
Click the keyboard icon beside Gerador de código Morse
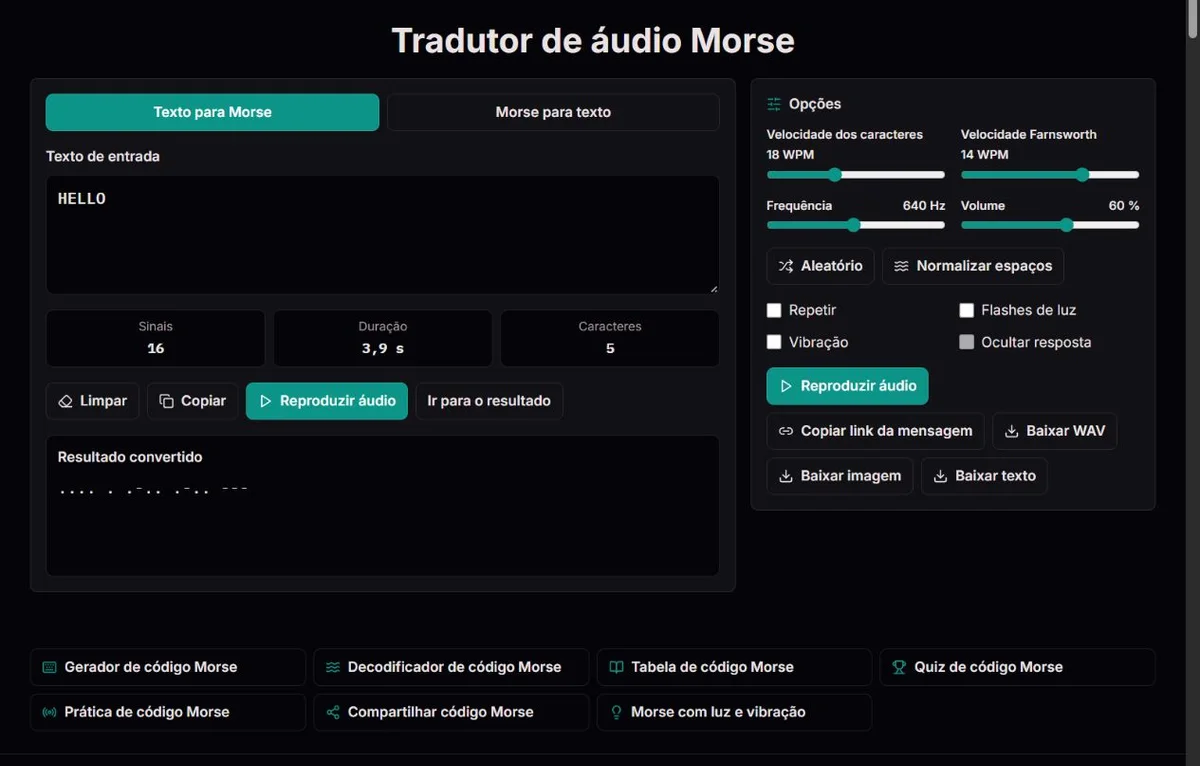[49, 667]
